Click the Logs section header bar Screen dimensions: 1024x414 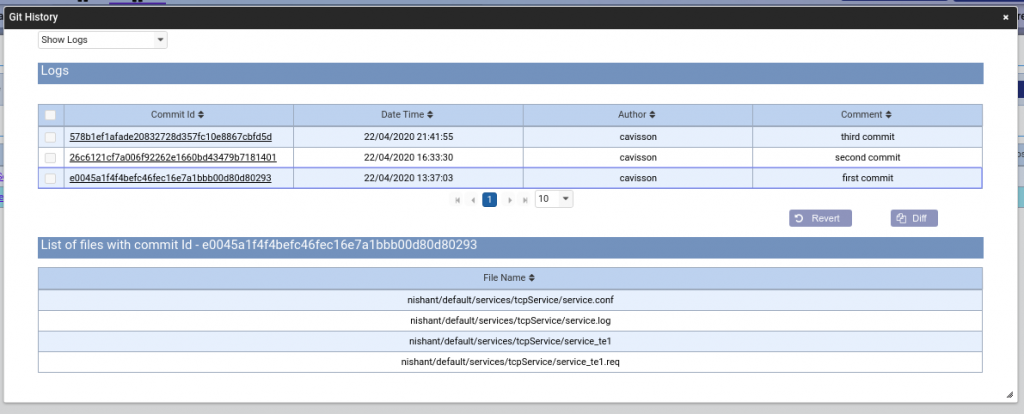510,73
